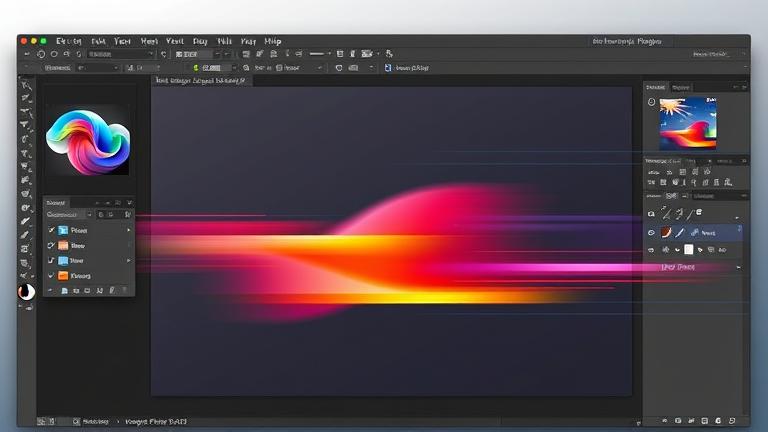Click the preset button at the options bar's start
This screenshot has height=432, width=768.
point(57,68)
